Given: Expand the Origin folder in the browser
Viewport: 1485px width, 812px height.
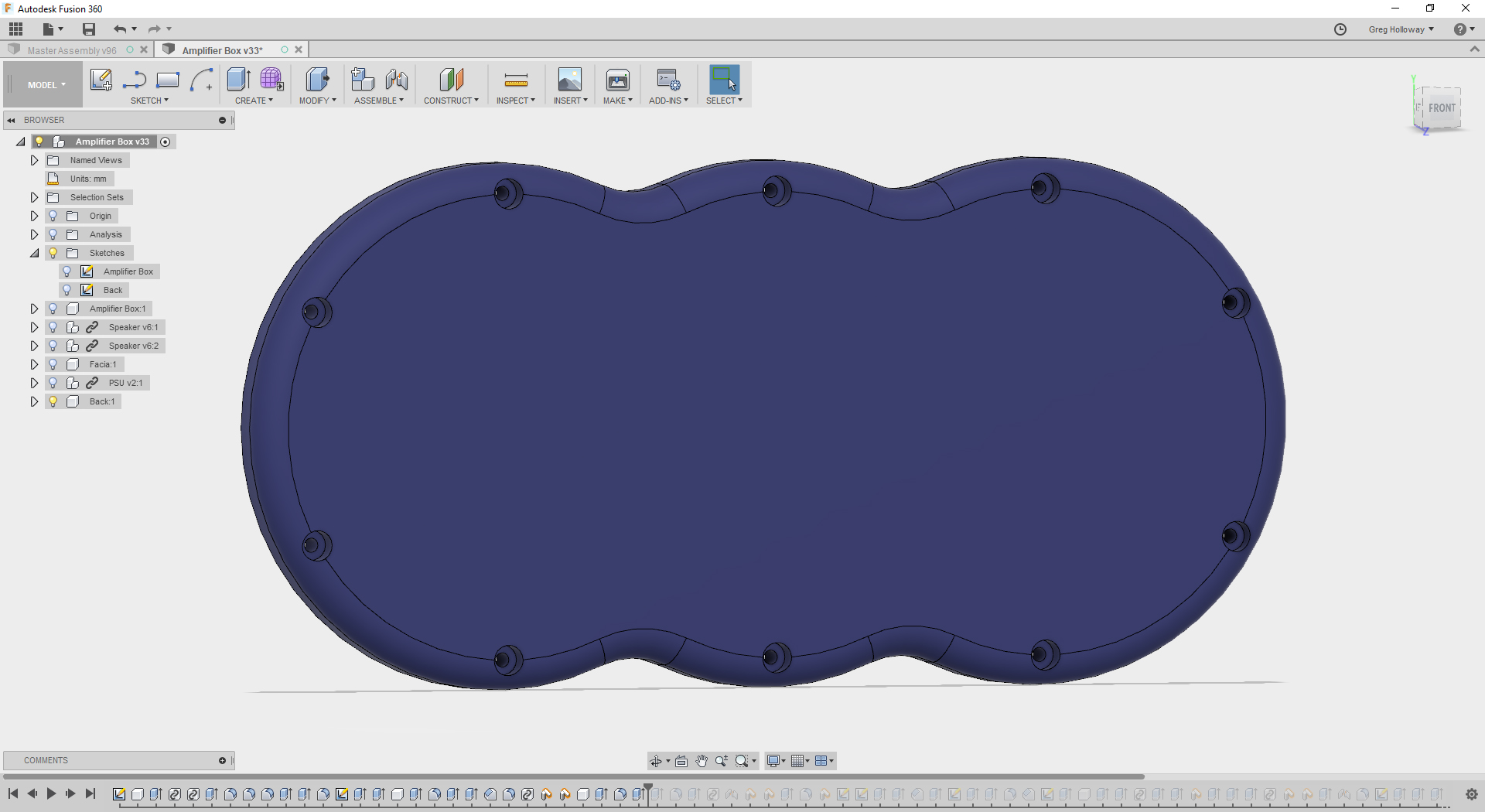Looking at the screenshot, I should coord(34,216).
